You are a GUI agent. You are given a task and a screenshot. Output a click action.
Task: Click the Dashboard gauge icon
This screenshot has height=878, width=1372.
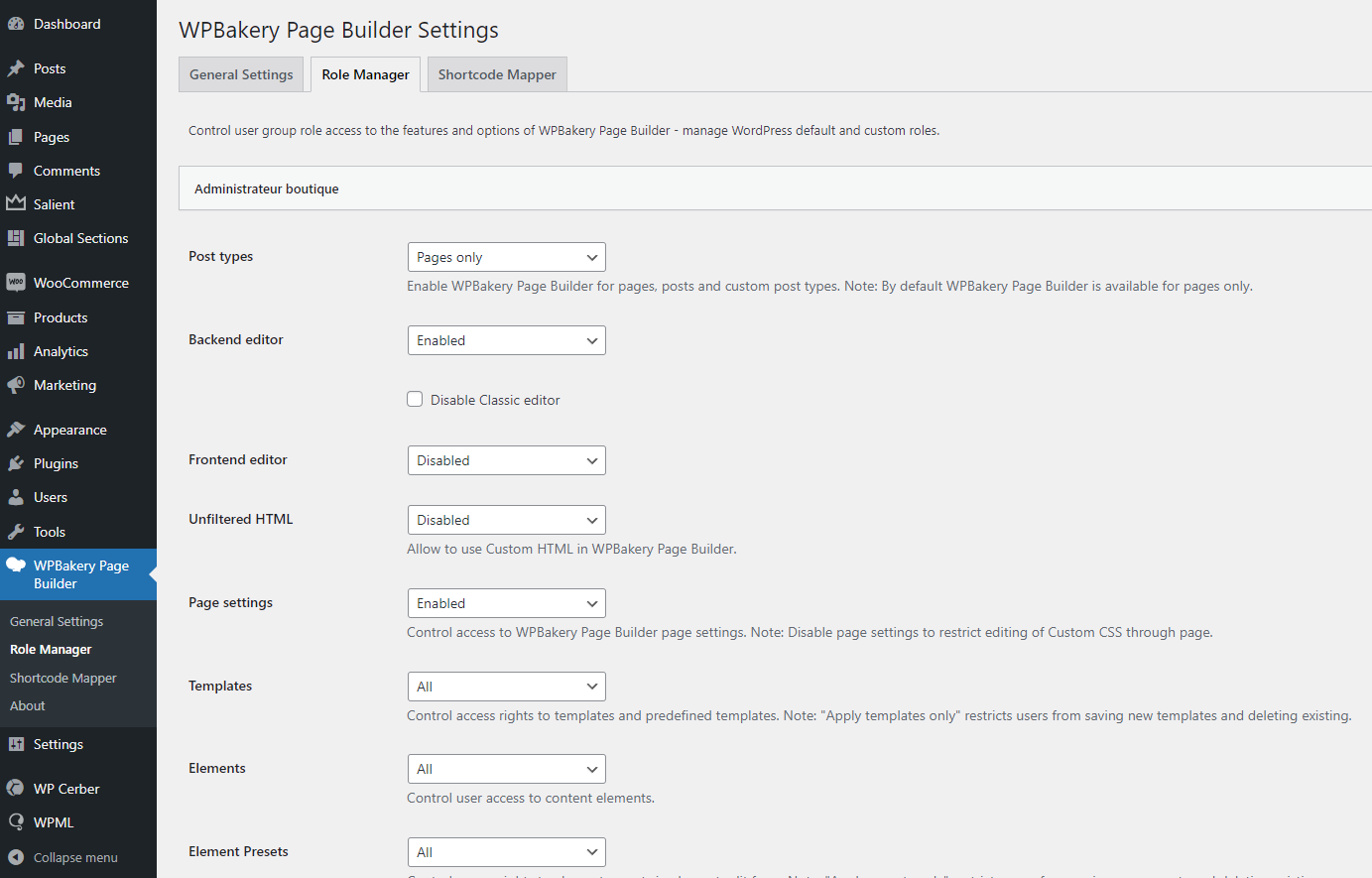16,24
